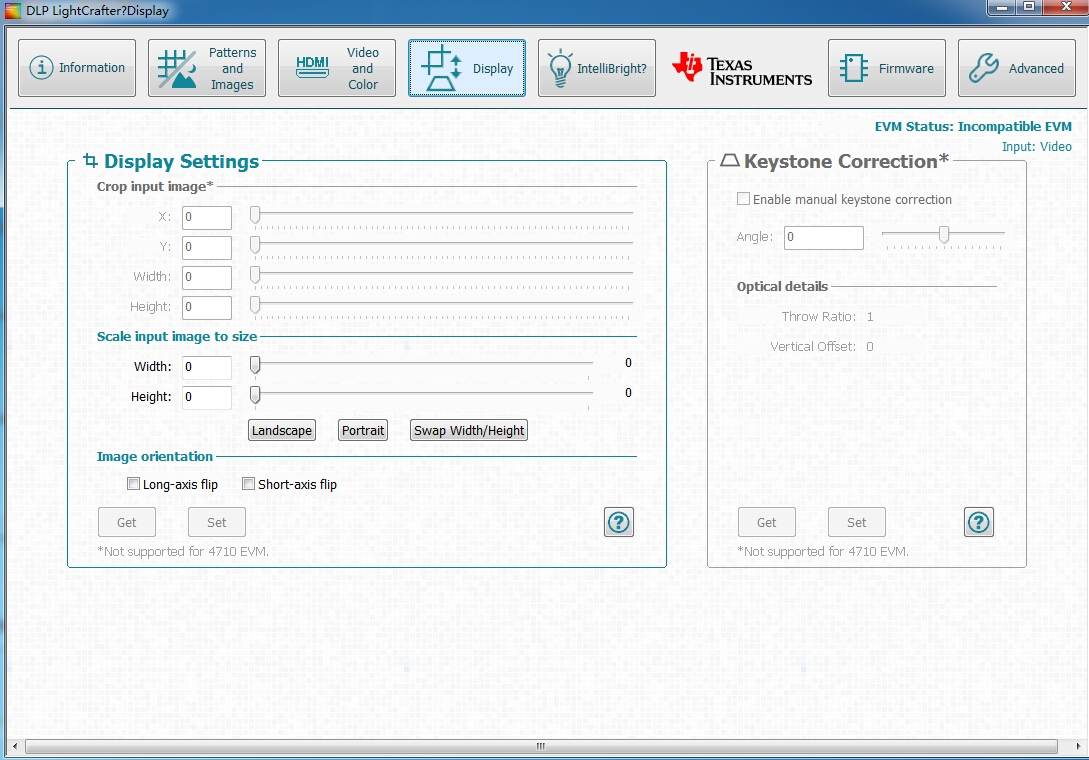1089x760 pixels.
Task: Click the Keystone Correction trapezoid icon
Action: click(x=729, y=160)
